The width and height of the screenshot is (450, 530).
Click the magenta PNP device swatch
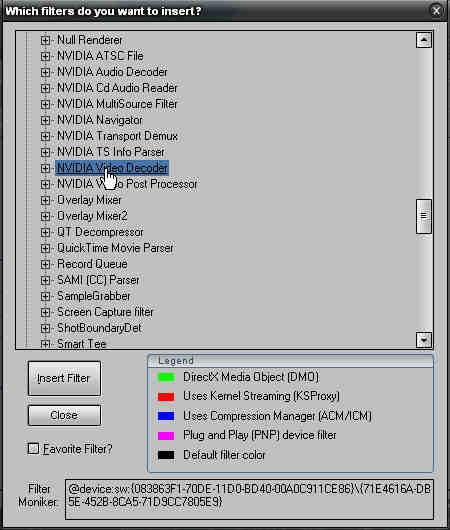(166, 436)
